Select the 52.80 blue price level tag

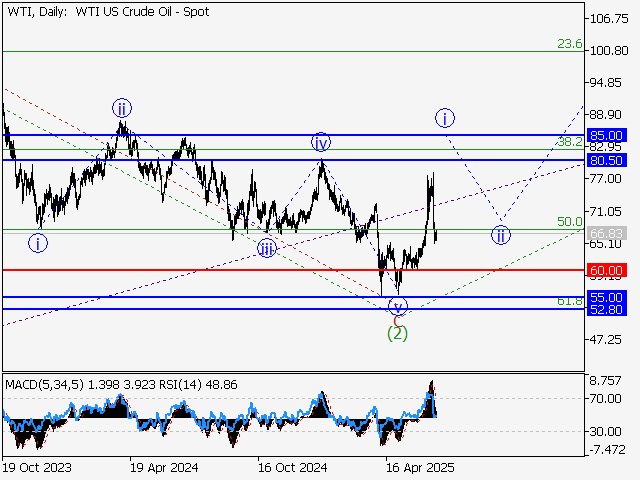607,310
